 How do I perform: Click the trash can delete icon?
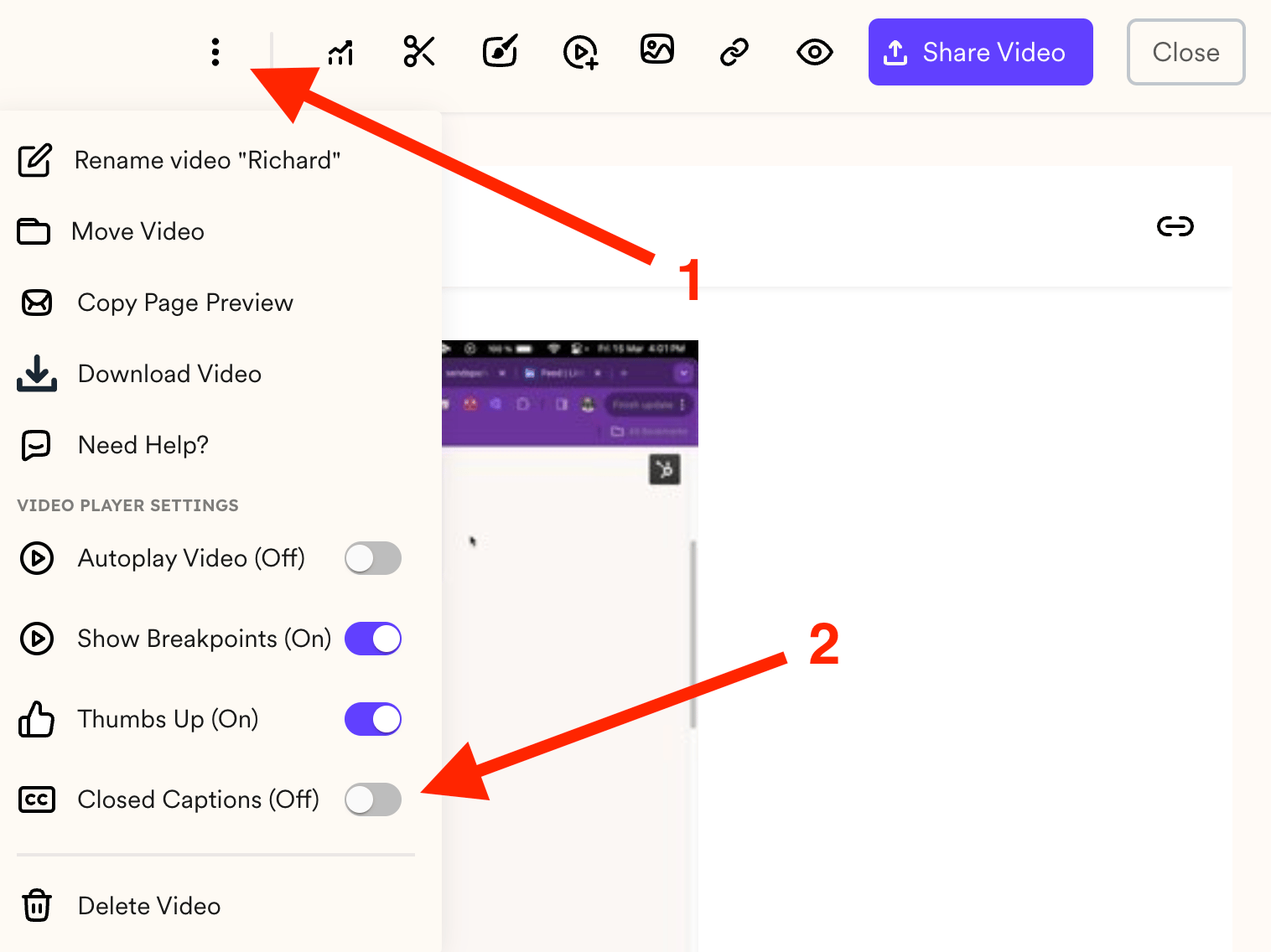37,906
